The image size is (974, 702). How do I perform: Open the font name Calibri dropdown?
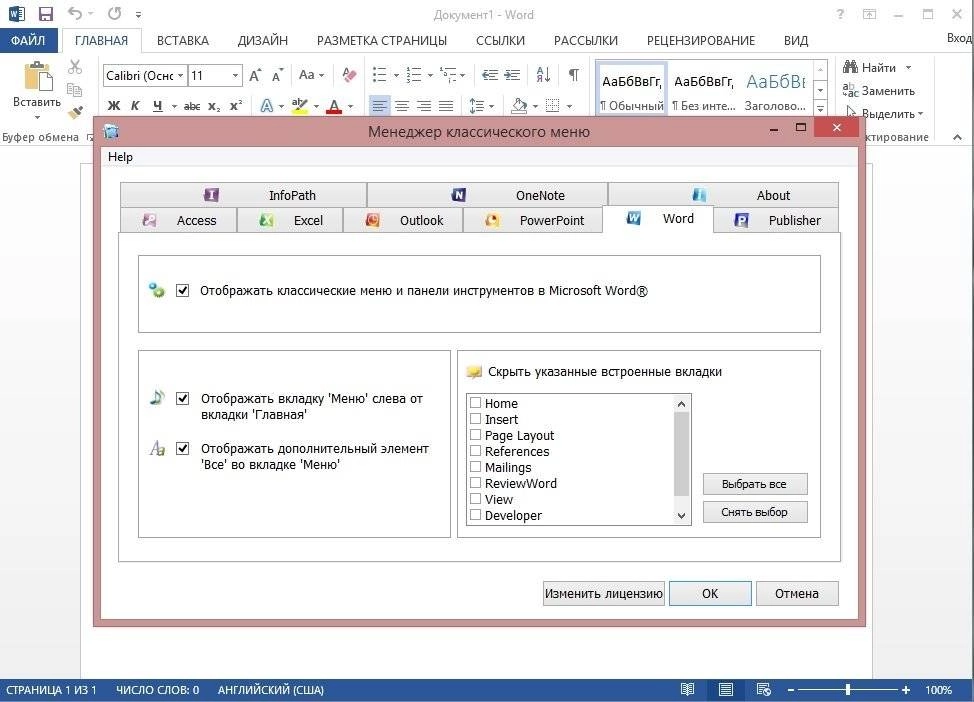(x=180, y=75)
